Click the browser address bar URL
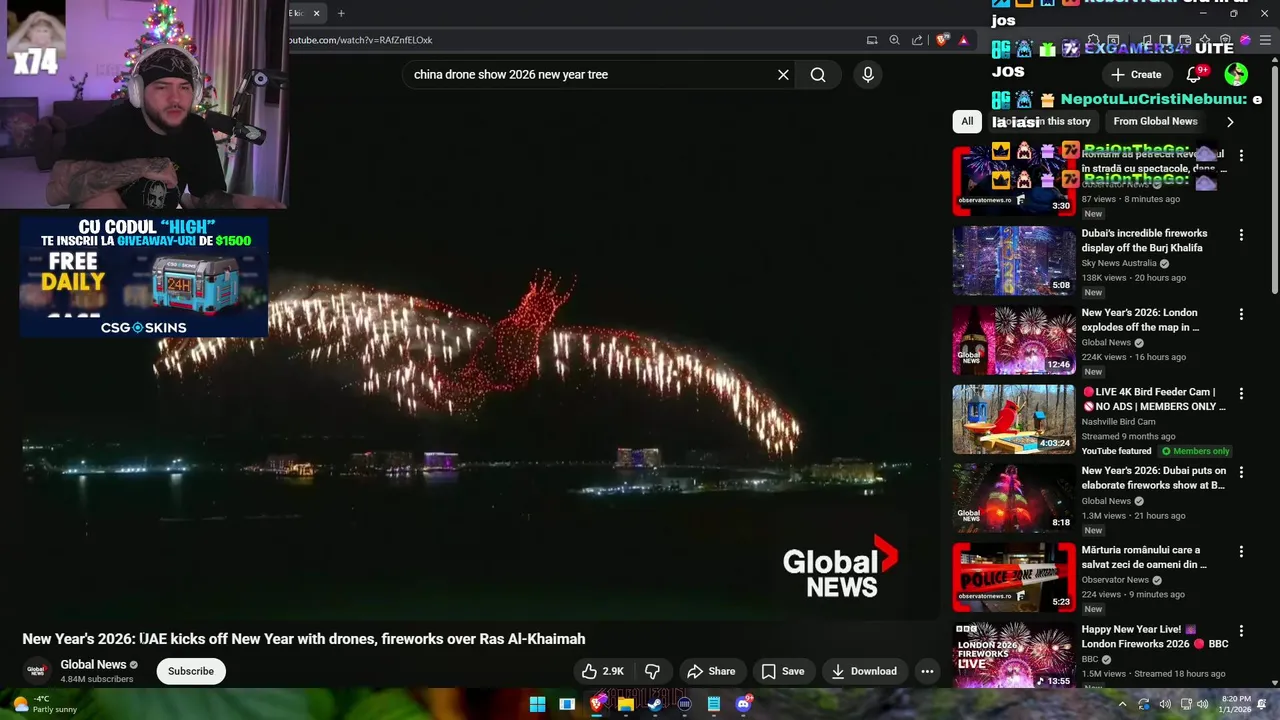 pos(360,40)
